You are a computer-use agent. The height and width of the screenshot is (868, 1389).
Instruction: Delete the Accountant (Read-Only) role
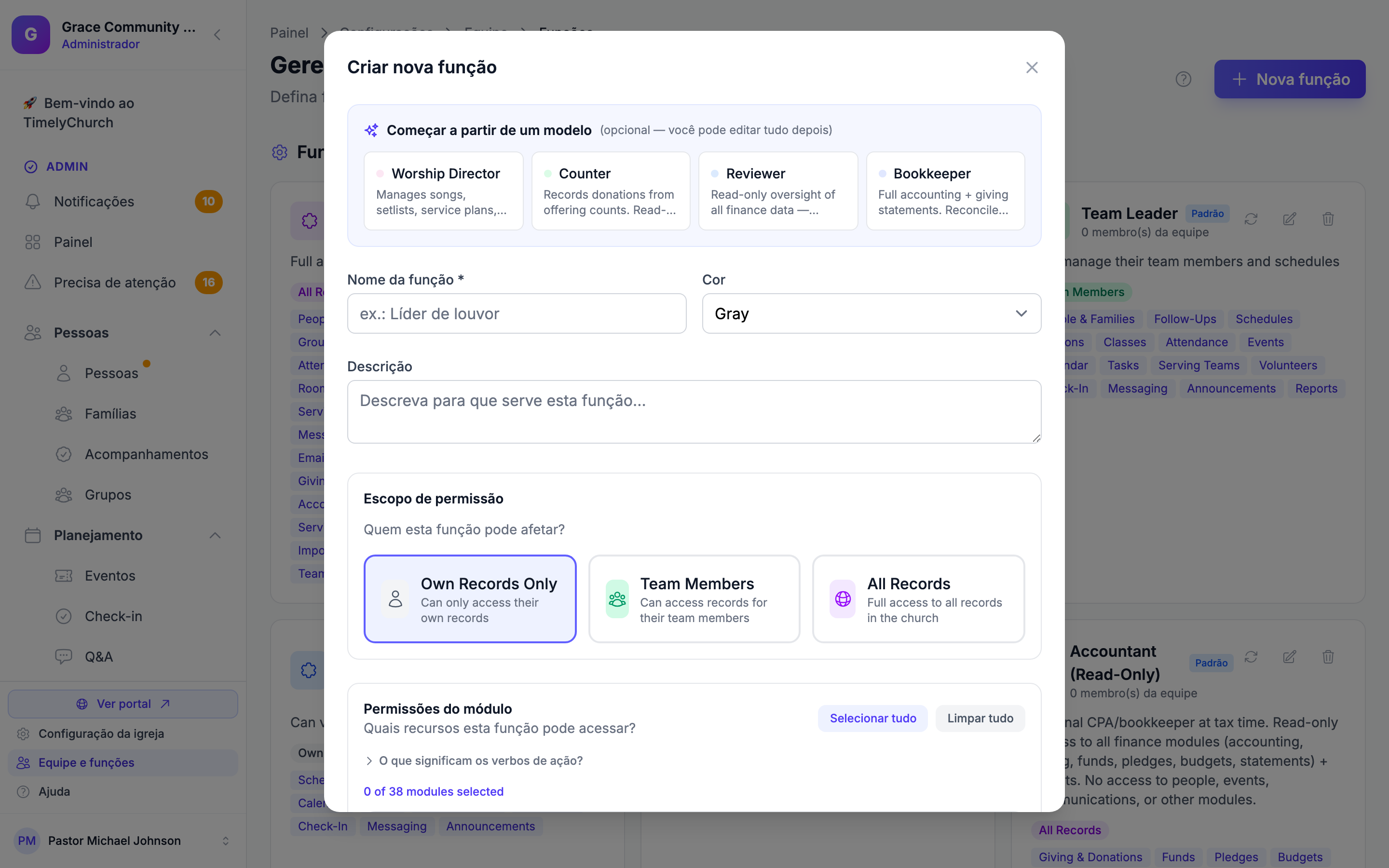point(1328,657)
